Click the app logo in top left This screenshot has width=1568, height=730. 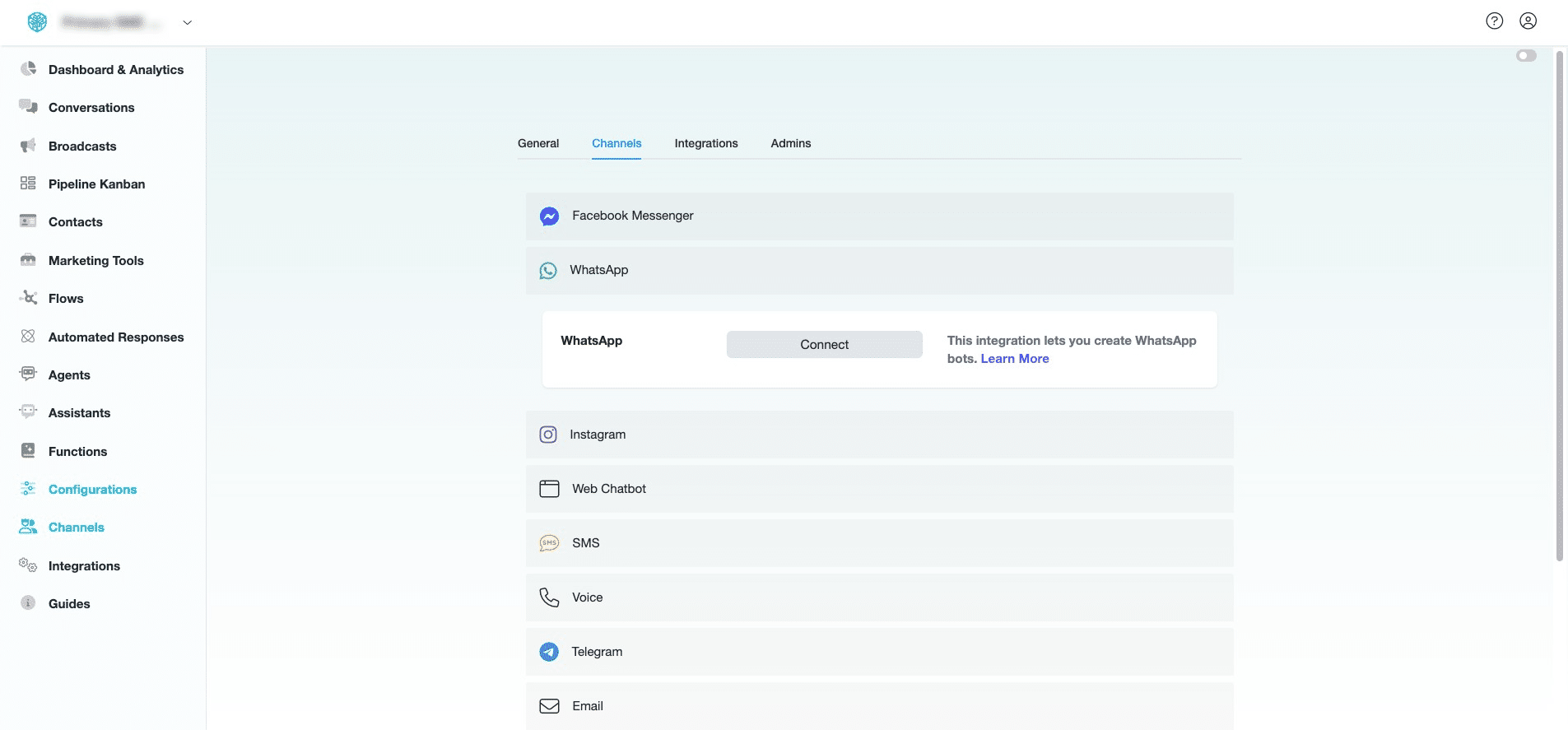[x=38, y=22]
